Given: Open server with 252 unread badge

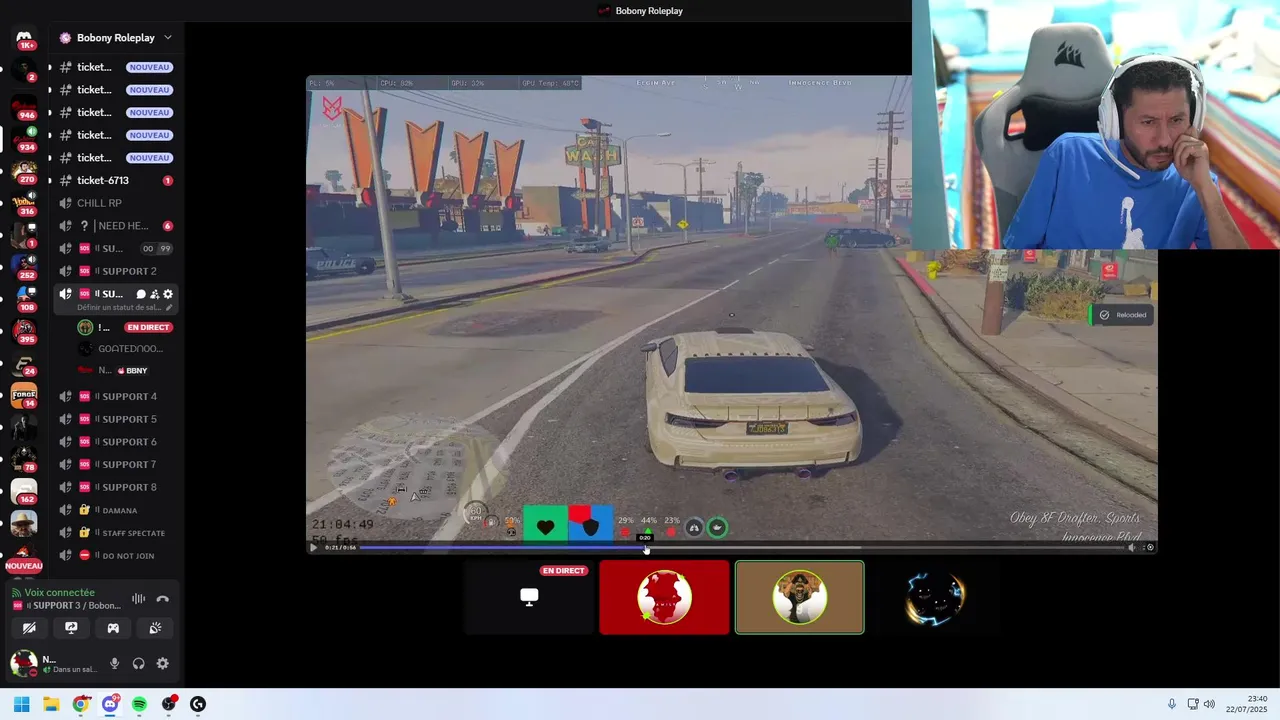Looking at the screenshot, I should [24, 266].
